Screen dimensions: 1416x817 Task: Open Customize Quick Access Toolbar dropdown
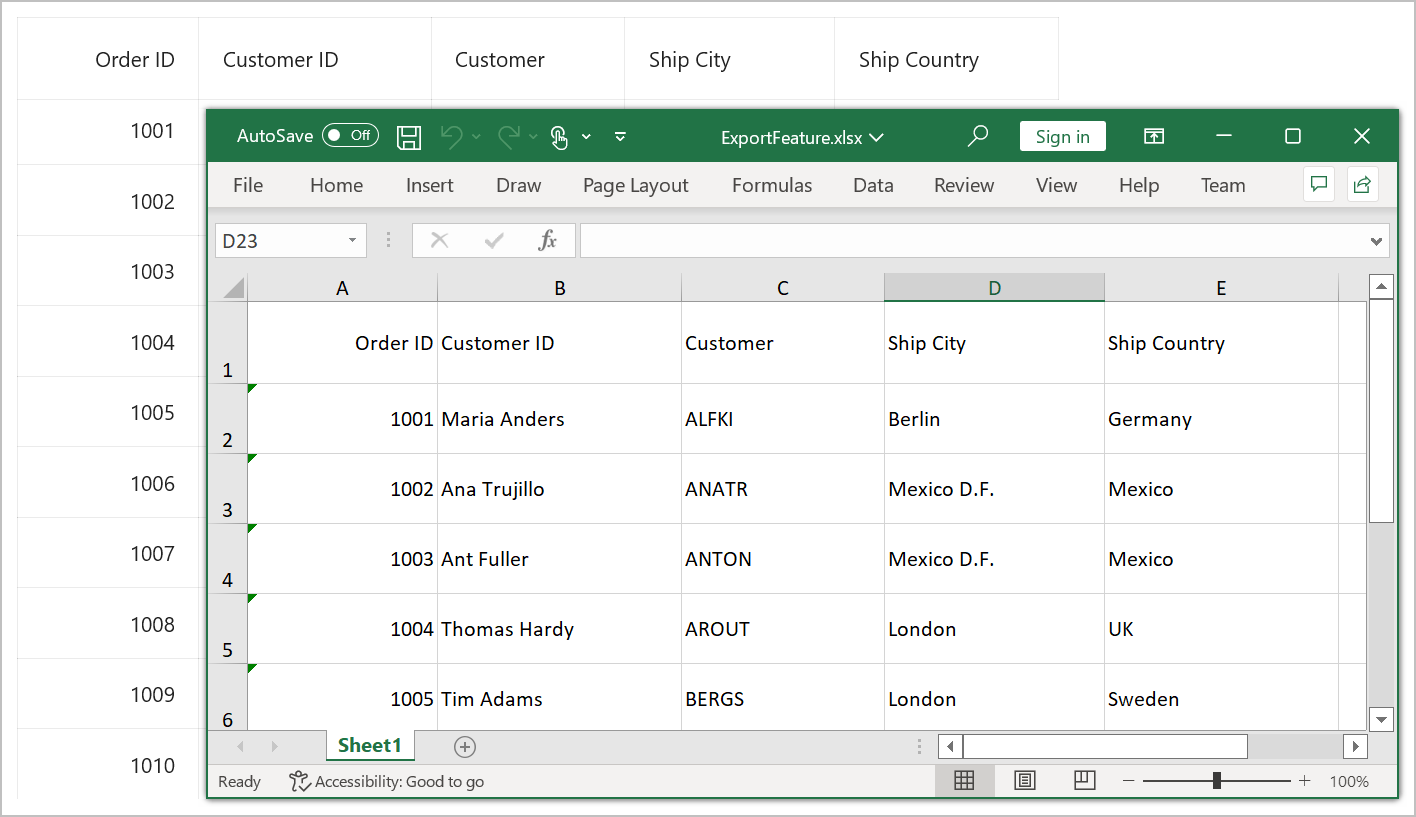point(620,137)
